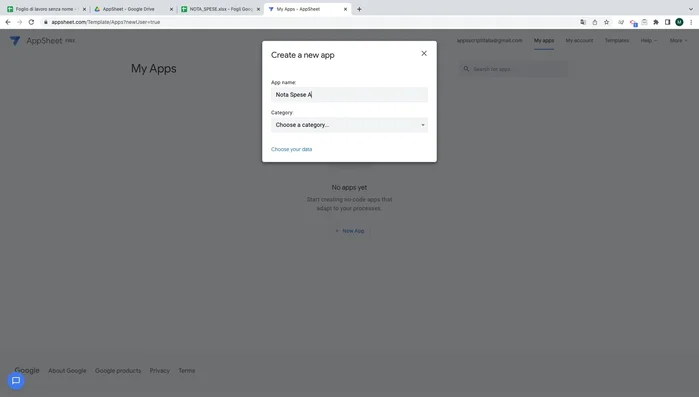Expand the tab search chevron
This screenshot has width=699, height=397.
[x=691, y=9]
